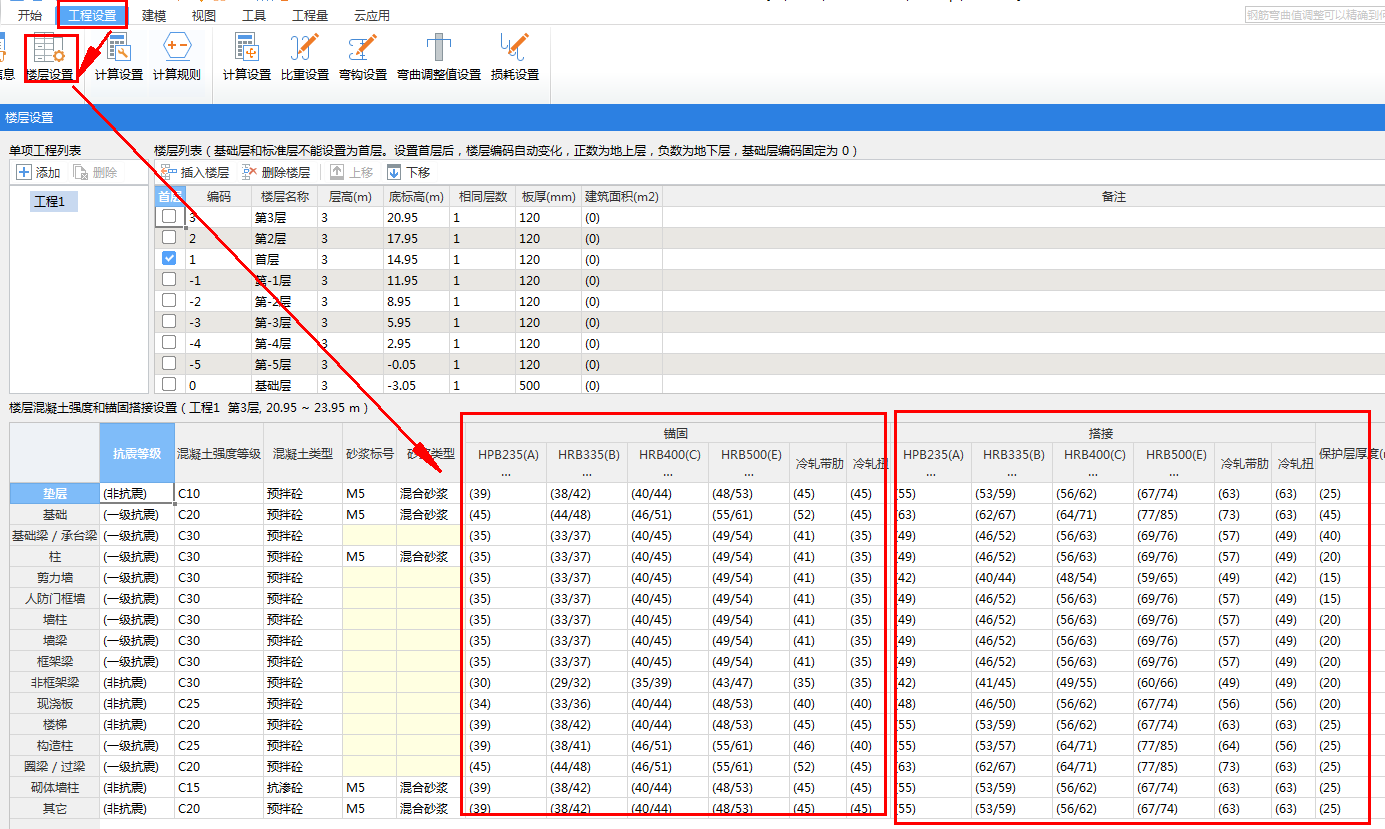
Task: Click the 基础层 floor name cell
Action: coord(285,385)
